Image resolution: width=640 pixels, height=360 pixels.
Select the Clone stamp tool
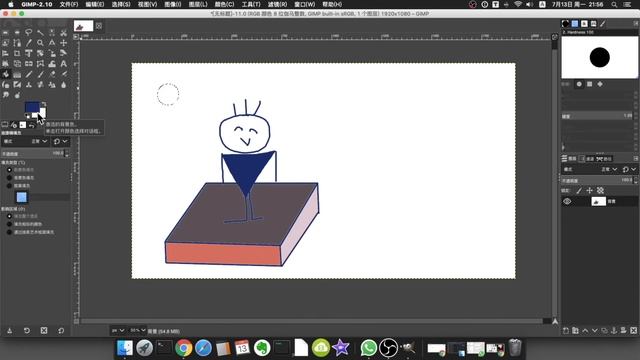click(x=29, y=85)
